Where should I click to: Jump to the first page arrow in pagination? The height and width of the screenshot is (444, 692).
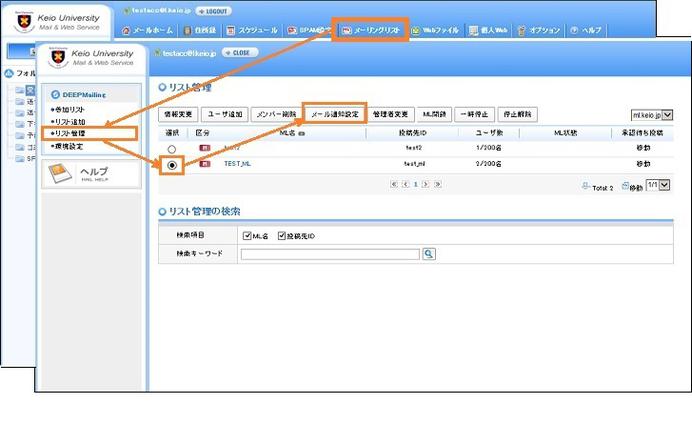point(394,184)
